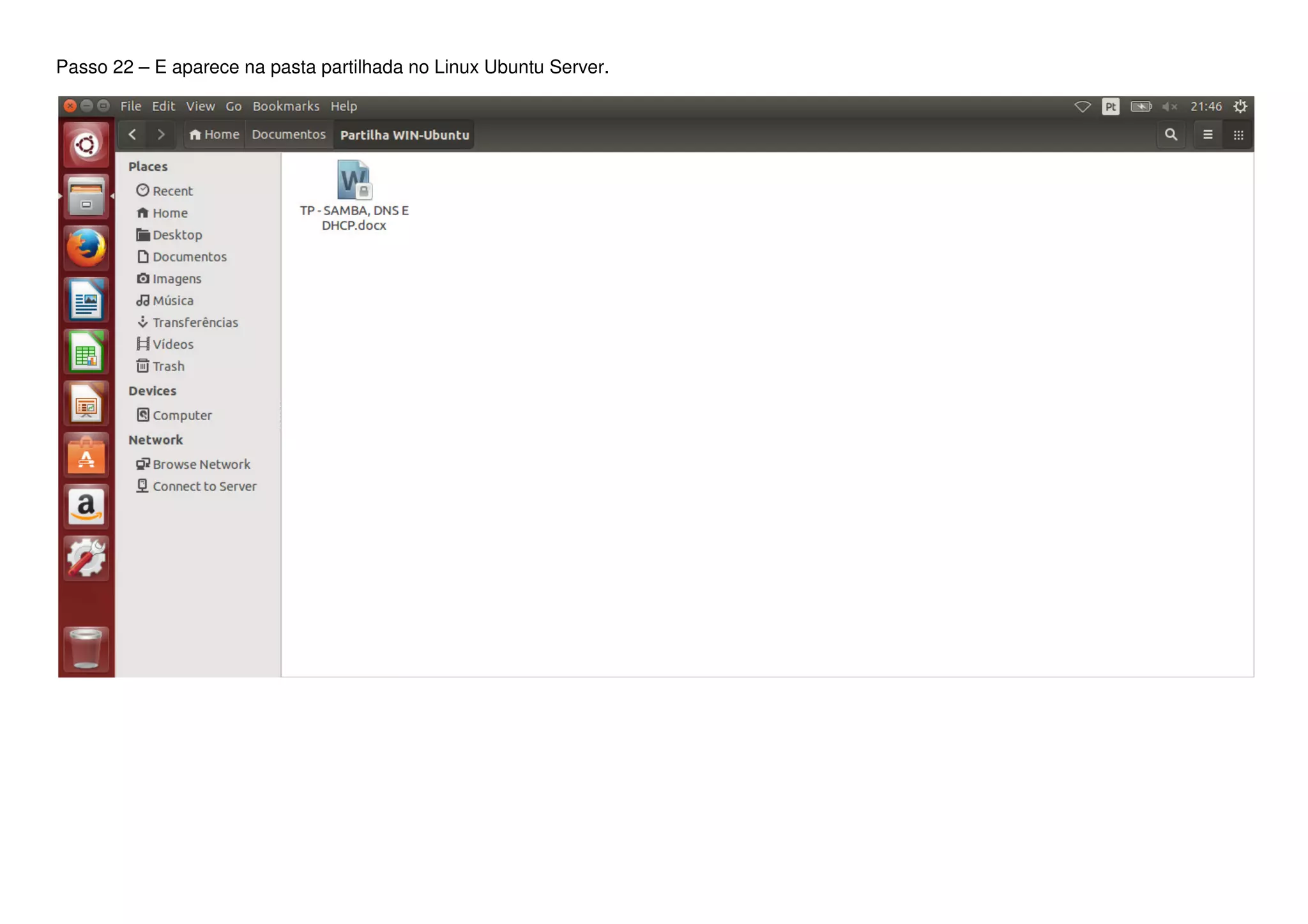This screenshot has width=1308, height=924.
Task: Open System Settings launcher icon
Action: pos(86,559)
